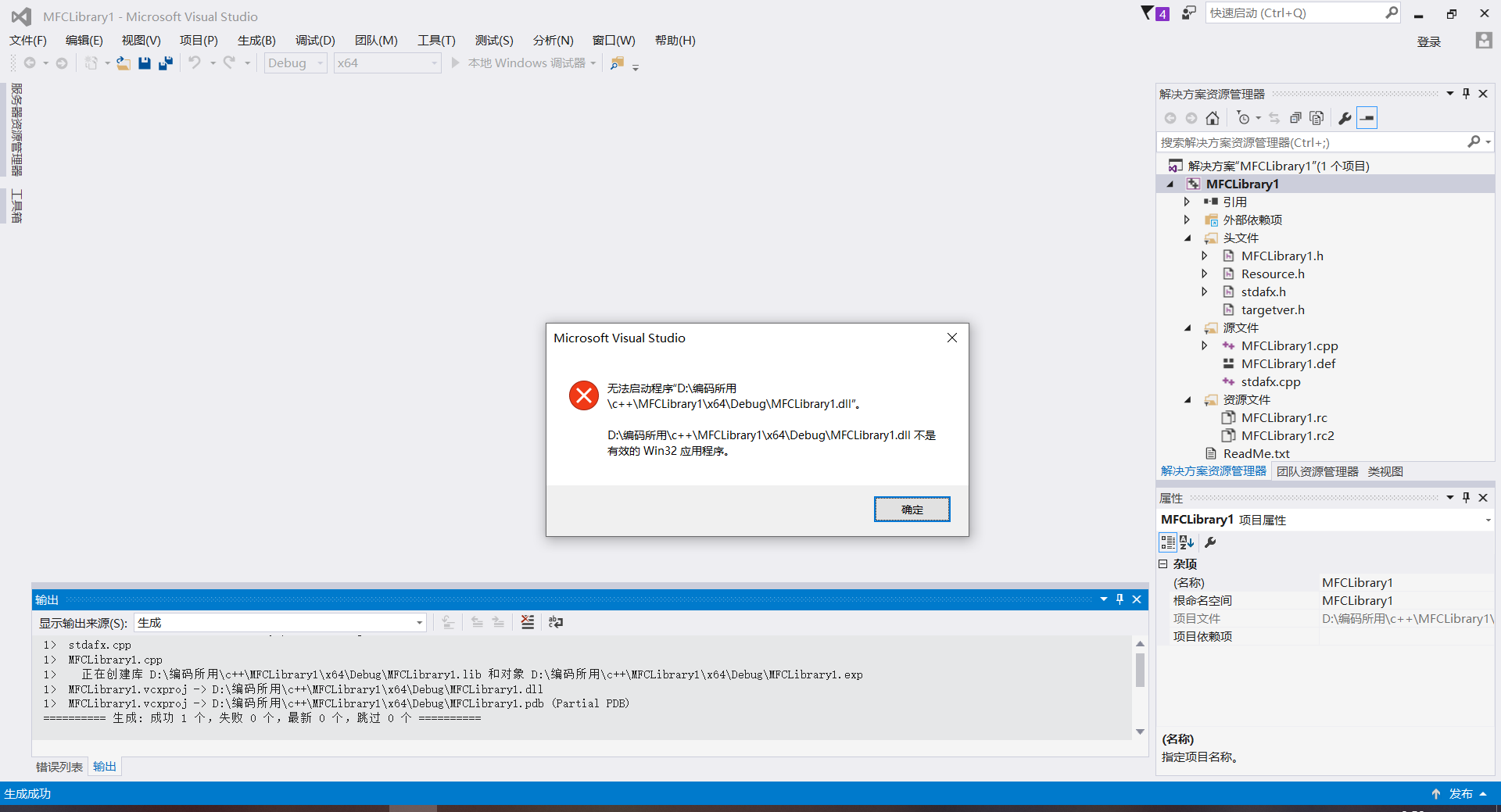The height and width of the screenshot is (812, 1501).
Task: Toggle the preview selected items button
Action: click(1367, 118)
